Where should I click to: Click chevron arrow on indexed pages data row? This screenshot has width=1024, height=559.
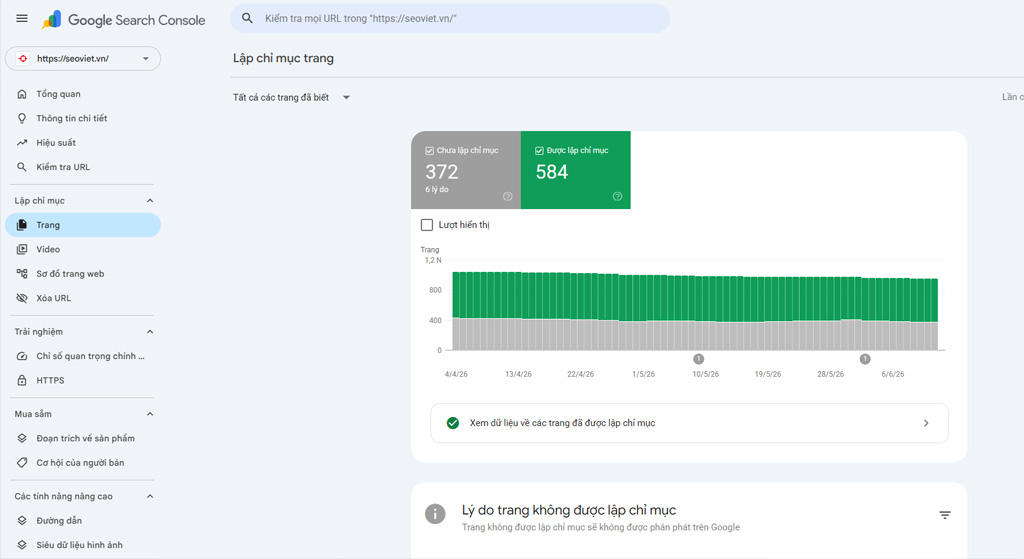click(x=926, y=423)
